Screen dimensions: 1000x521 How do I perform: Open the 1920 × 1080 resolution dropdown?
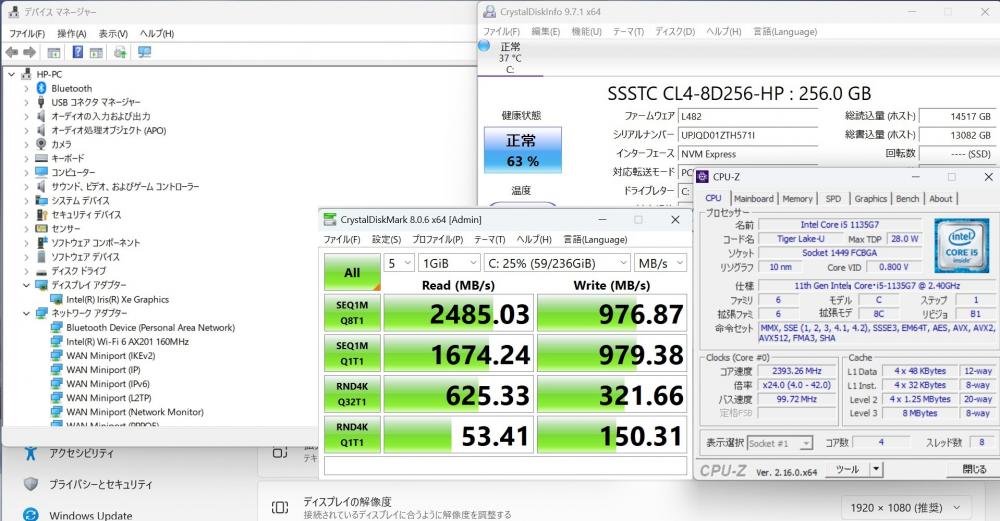click(x=906, y=508)
